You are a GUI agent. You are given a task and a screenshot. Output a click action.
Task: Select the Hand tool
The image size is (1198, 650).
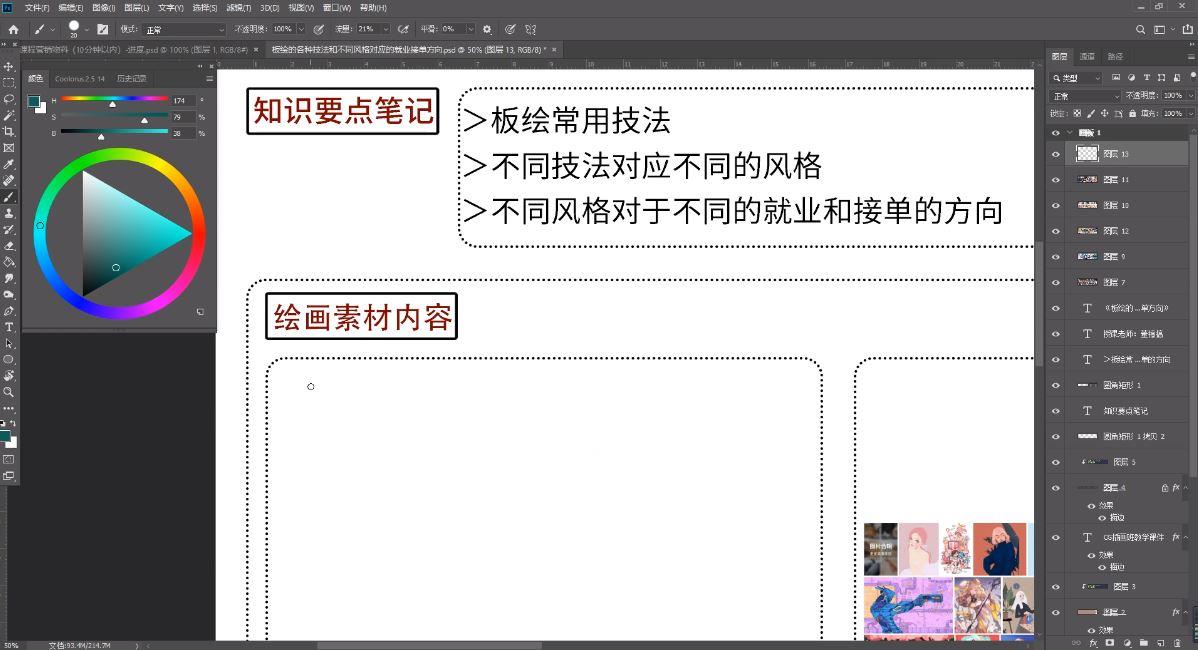click(x=8, y=376)
